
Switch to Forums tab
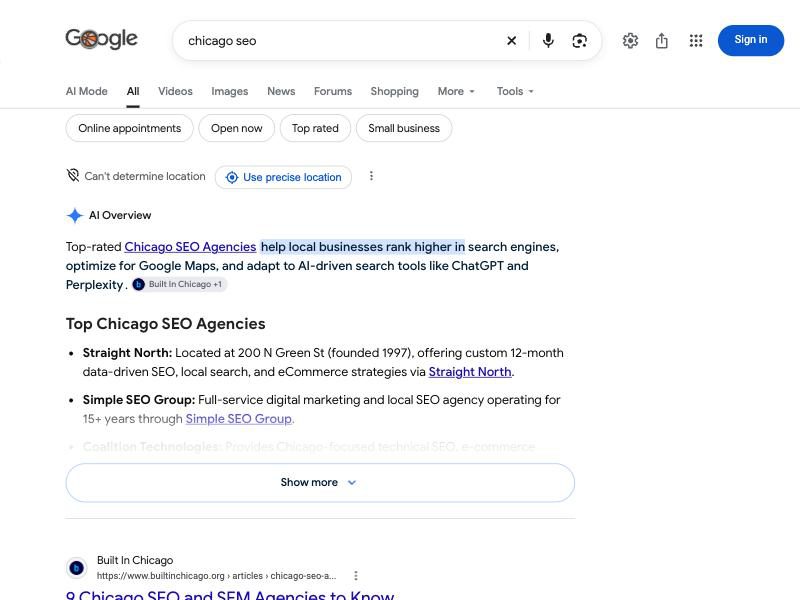333,91
